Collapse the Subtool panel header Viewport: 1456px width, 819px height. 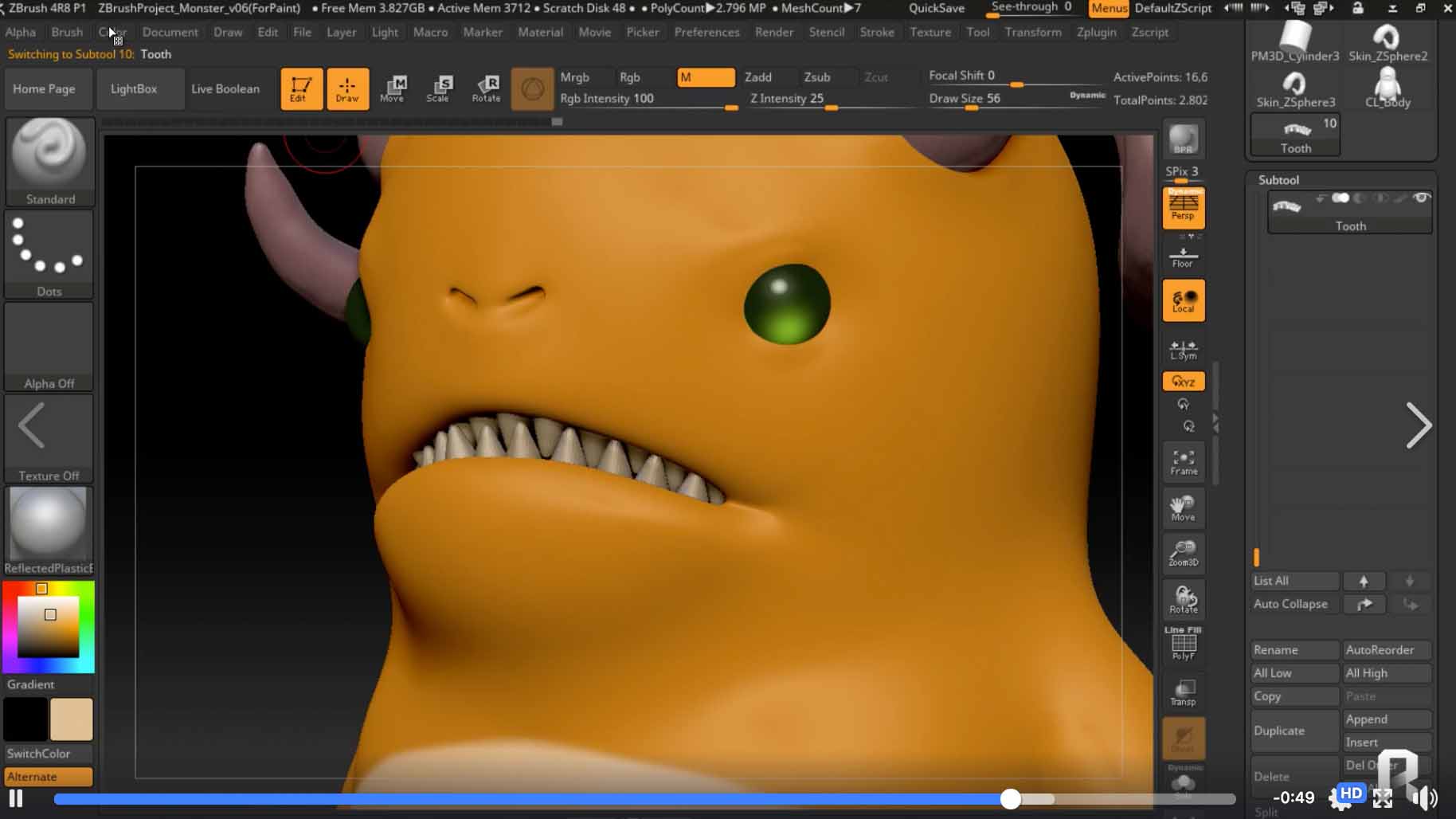click(x=1278, y=180)
